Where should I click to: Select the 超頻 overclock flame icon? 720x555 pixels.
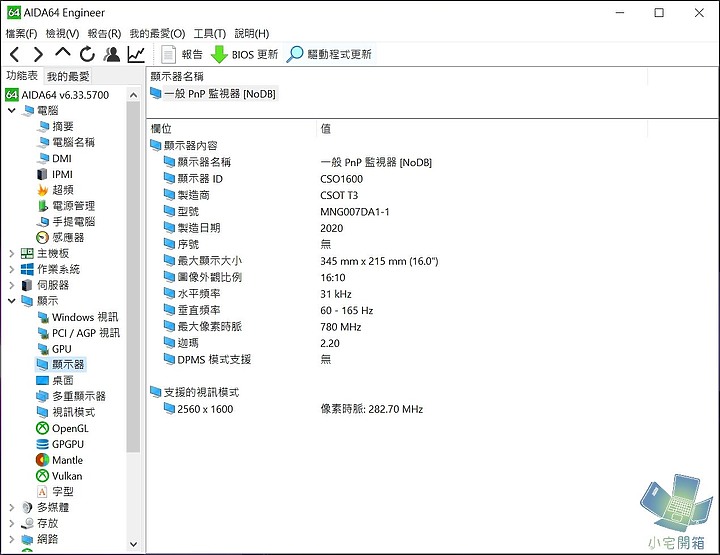coord(42,190)
